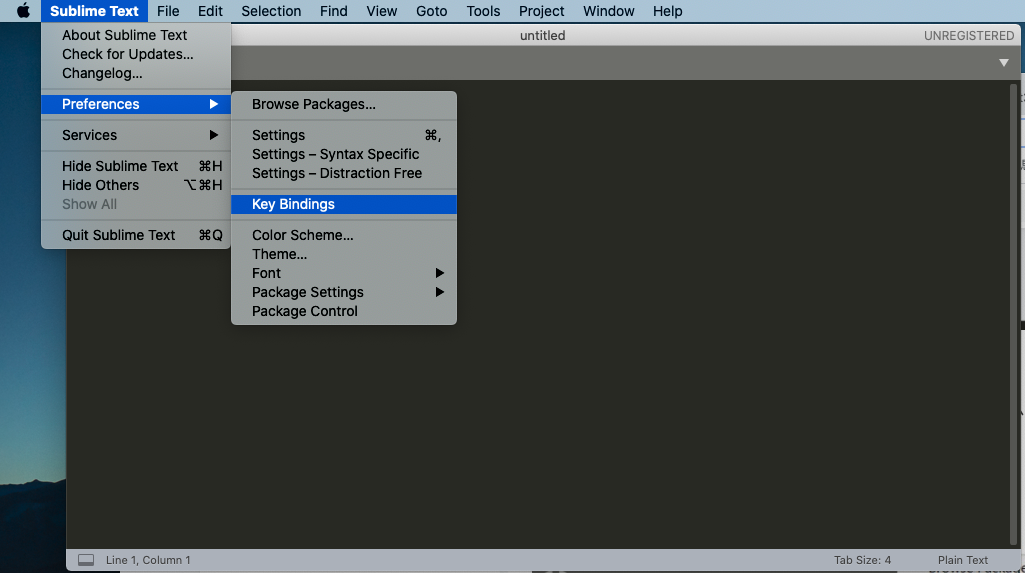Viewport: 1025px width, 573px height.
Task: Open Settings with Command-comma shortcut
Action: tap(344, 135)
